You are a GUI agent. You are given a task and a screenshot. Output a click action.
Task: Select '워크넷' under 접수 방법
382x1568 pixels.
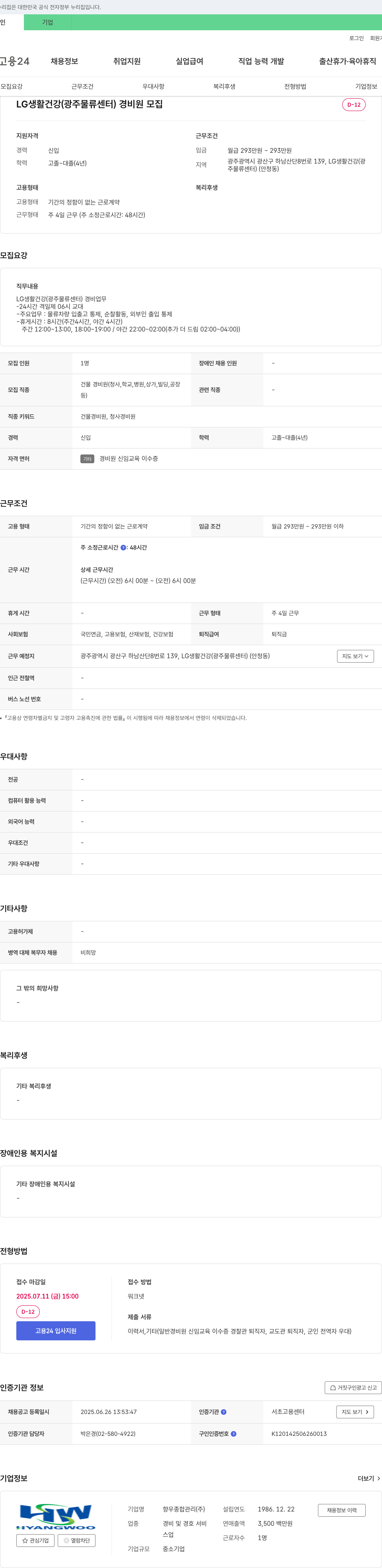136,1297
